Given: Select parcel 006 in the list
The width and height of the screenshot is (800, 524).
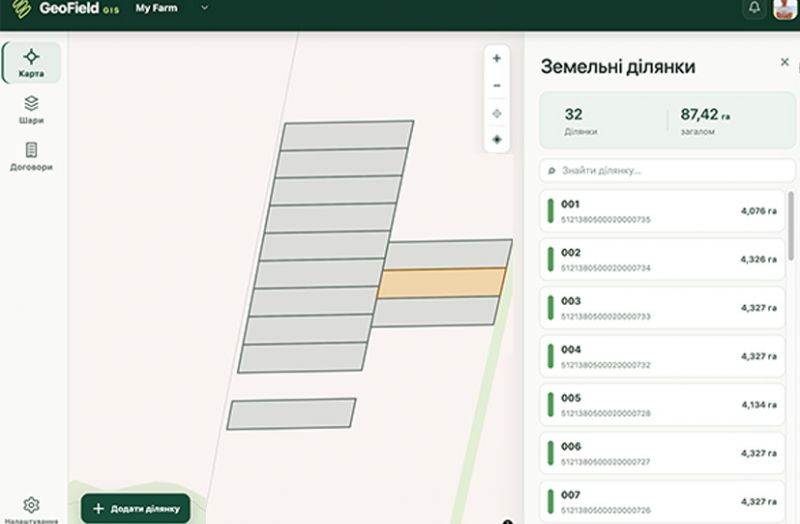Looking at the screenshot, I should pos(662,453).
